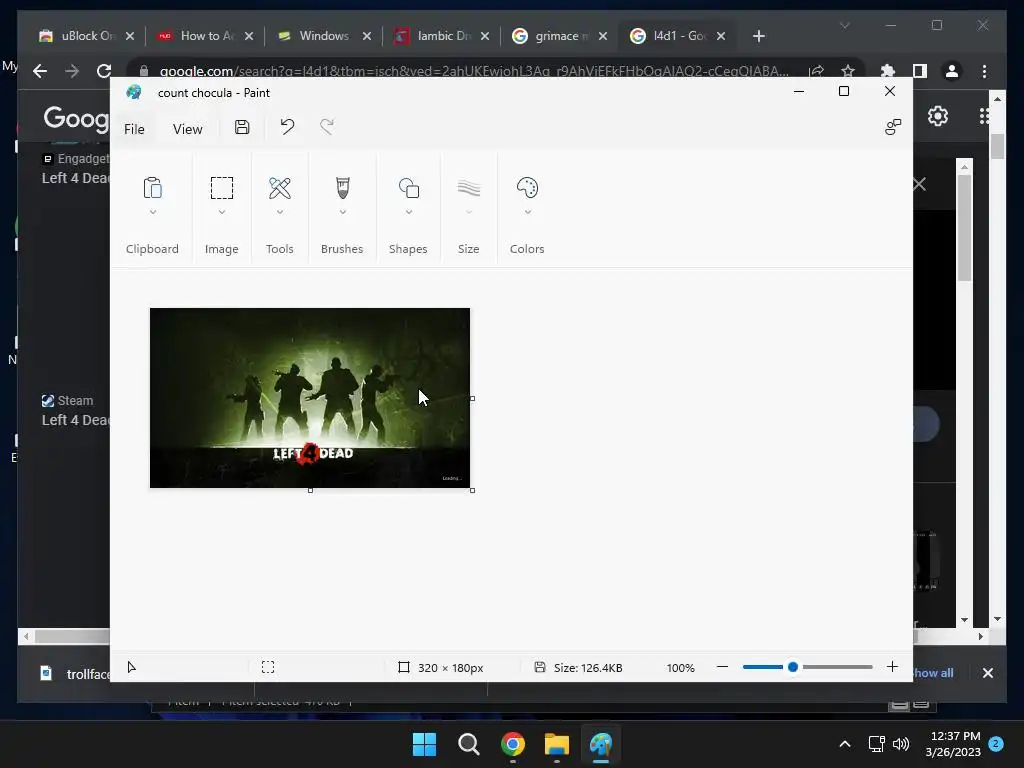Image resolution: width=1024 pixels, height=768 pixels.
Task: Open the Chrome profile avatar icon
Action: click(952, 71)
